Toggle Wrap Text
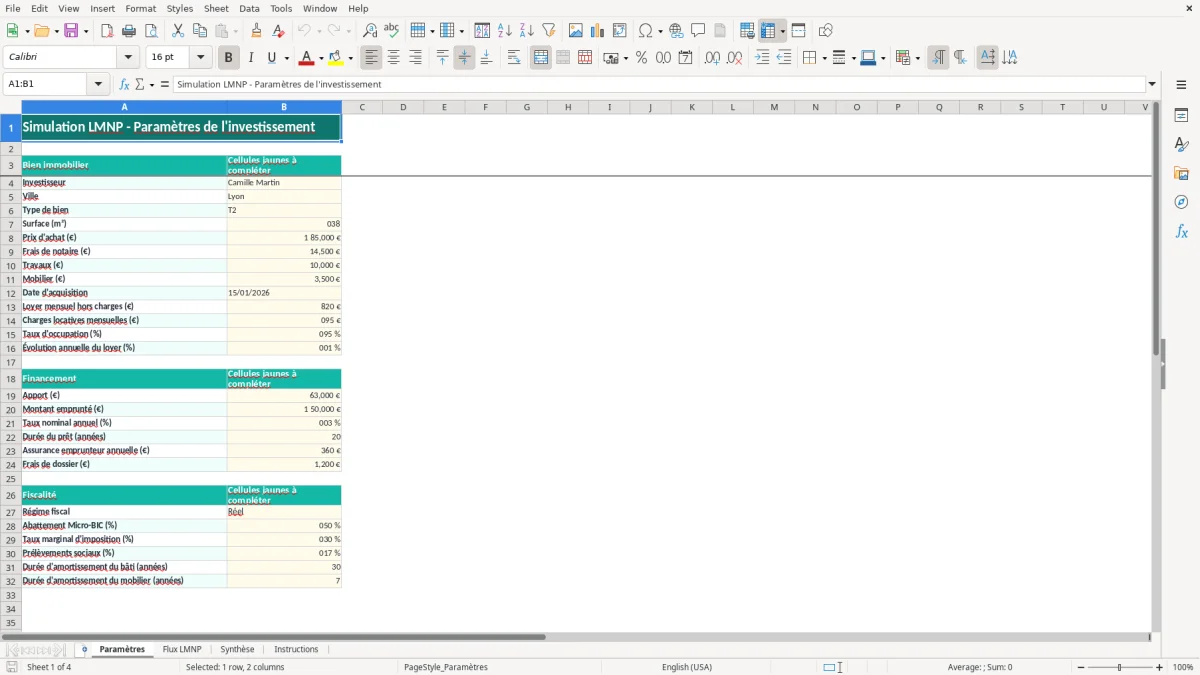The height and width of the screenshot is (675, 1200). tap(514, 58)
